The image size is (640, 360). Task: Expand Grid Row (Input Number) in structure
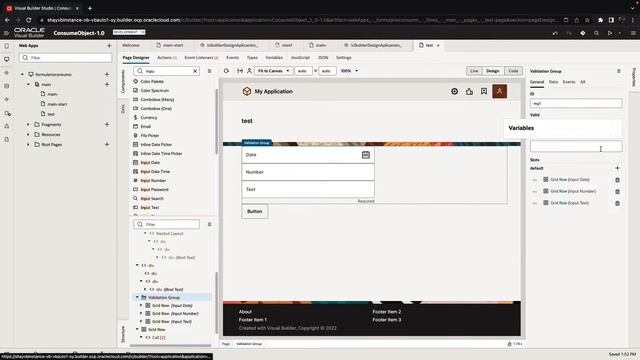click(x=141, y=313)
